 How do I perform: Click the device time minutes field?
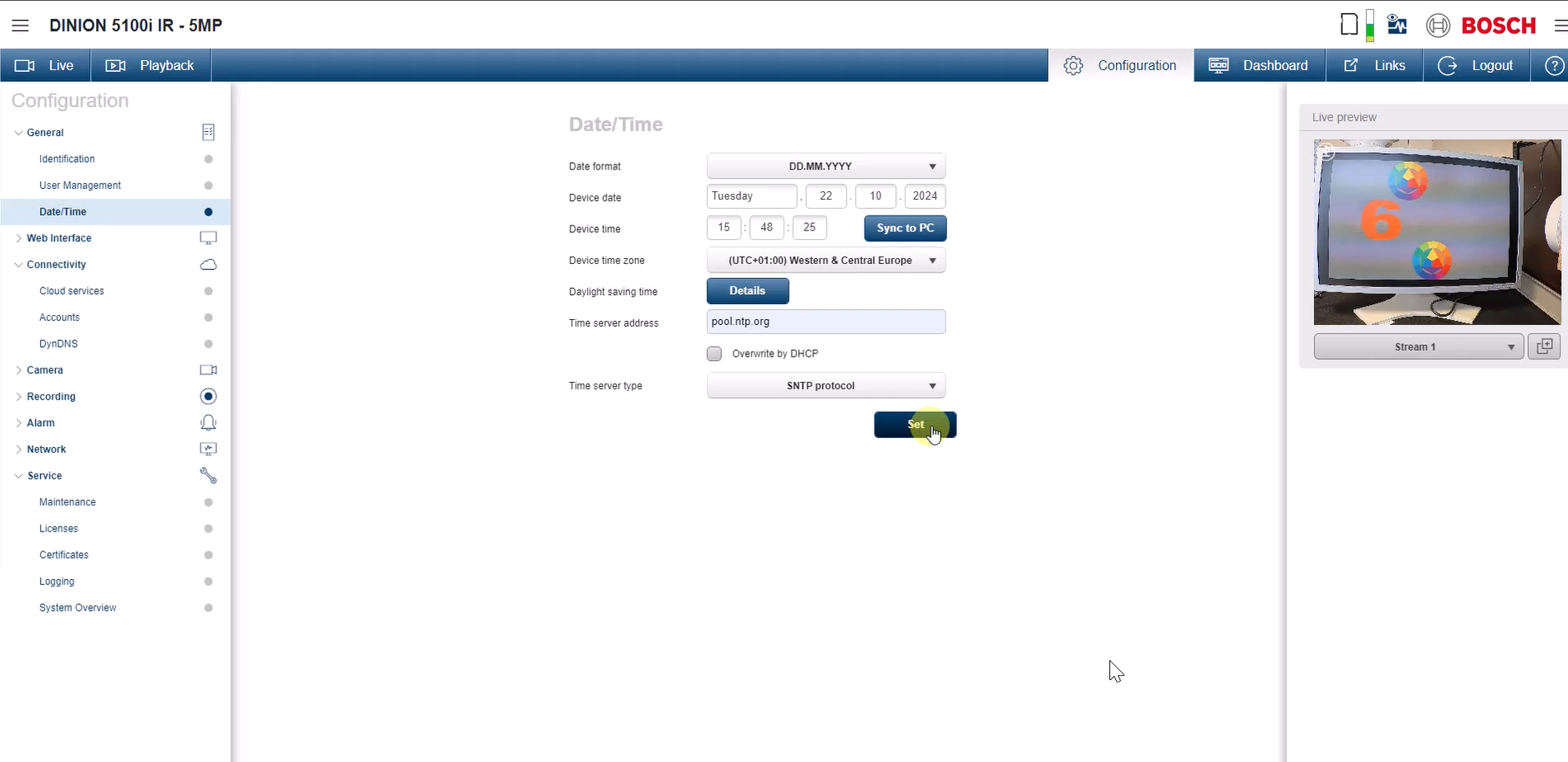coord(766,227)
